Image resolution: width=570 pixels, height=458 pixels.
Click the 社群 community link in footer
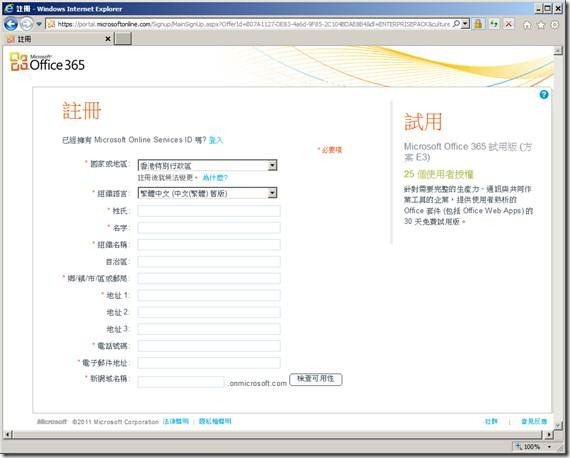(x=491, y=421)
